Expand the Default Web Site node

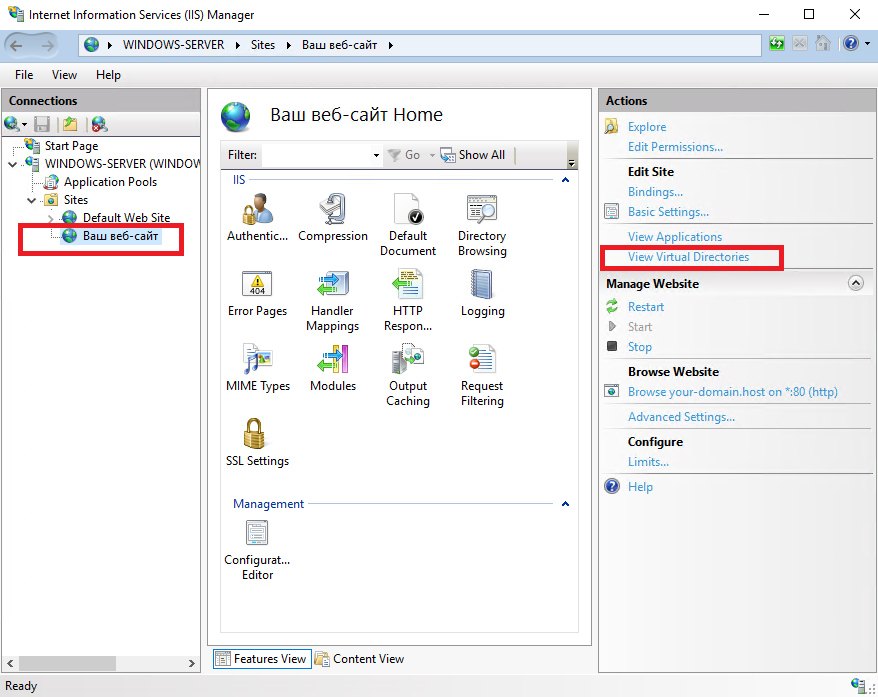[x=50, y=218]
